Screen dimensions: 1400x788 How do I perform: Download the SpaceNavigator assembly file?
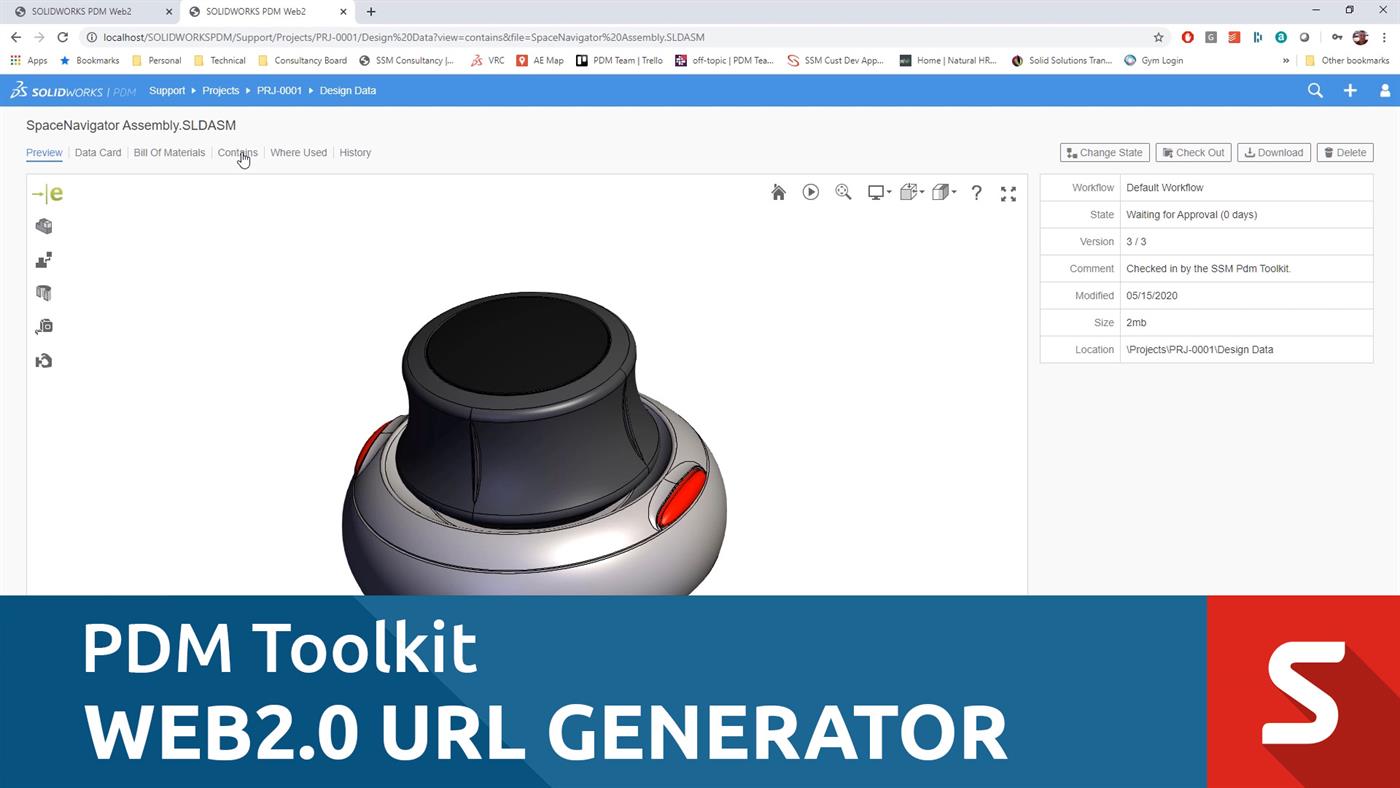click(1273, 152)
